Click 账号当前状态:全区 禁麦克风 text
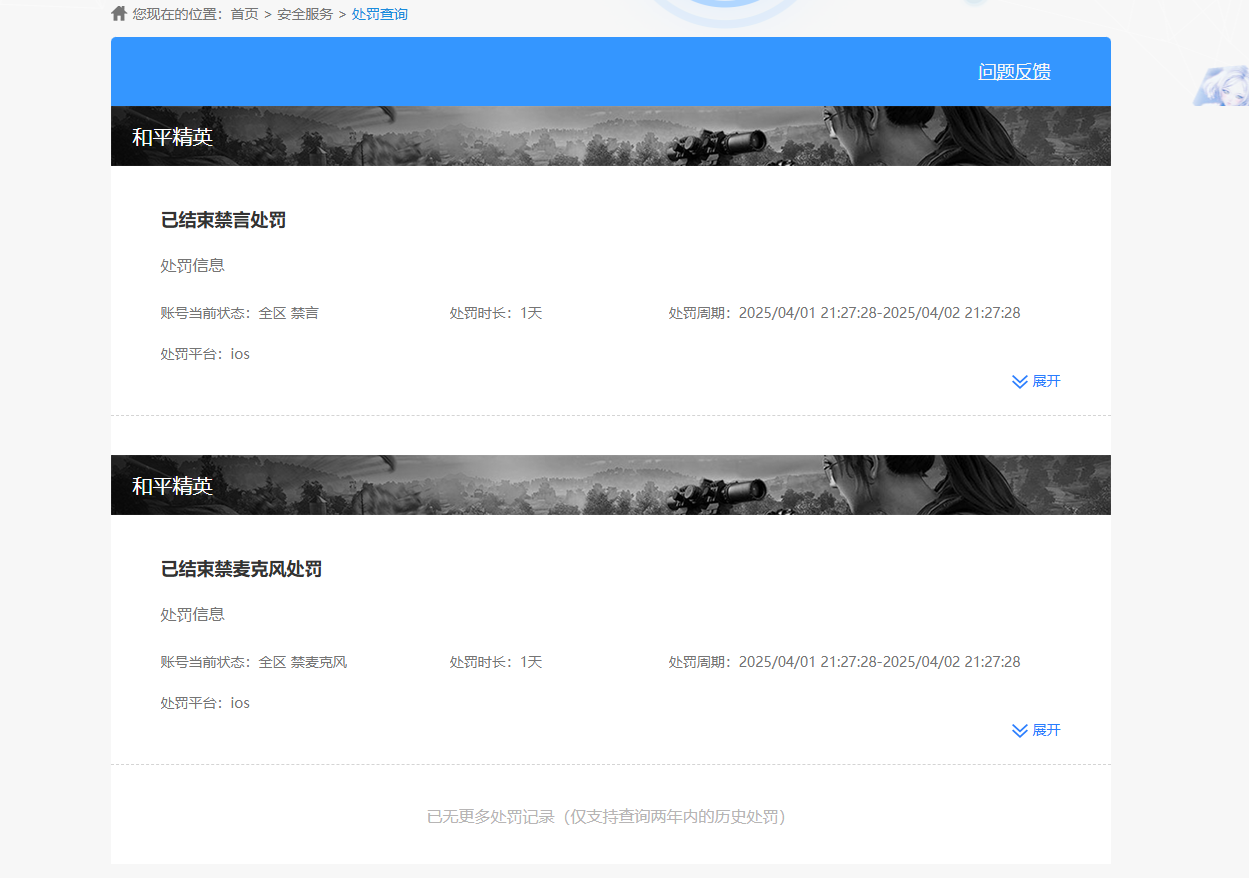1249x878 pixels. tap(253, 662)
